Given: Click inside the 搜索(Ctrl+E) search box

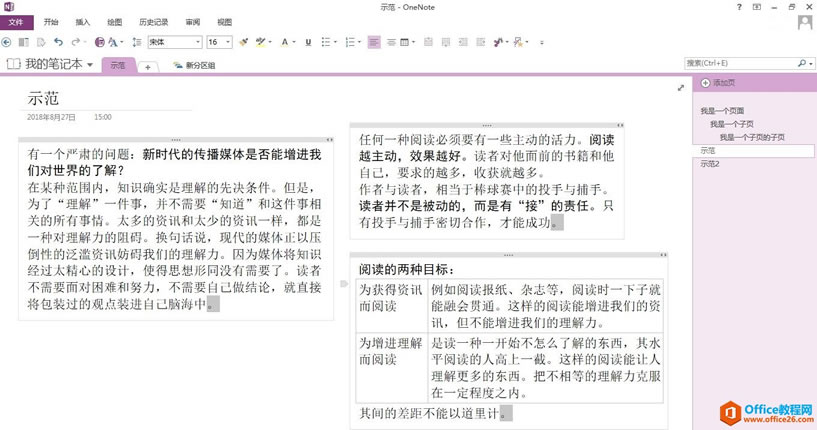Looking at the screenshot, I should coord(740,63).
